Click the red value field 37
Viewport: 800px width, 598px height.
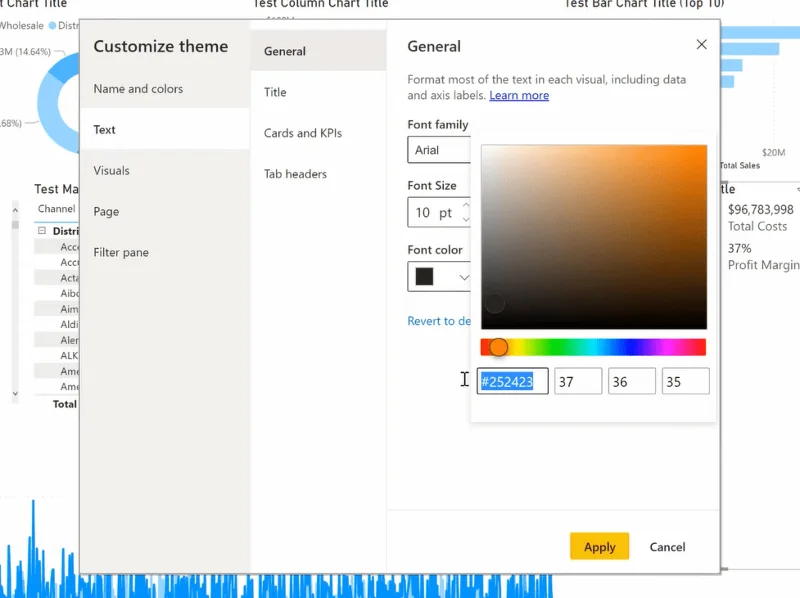point(578,381)
